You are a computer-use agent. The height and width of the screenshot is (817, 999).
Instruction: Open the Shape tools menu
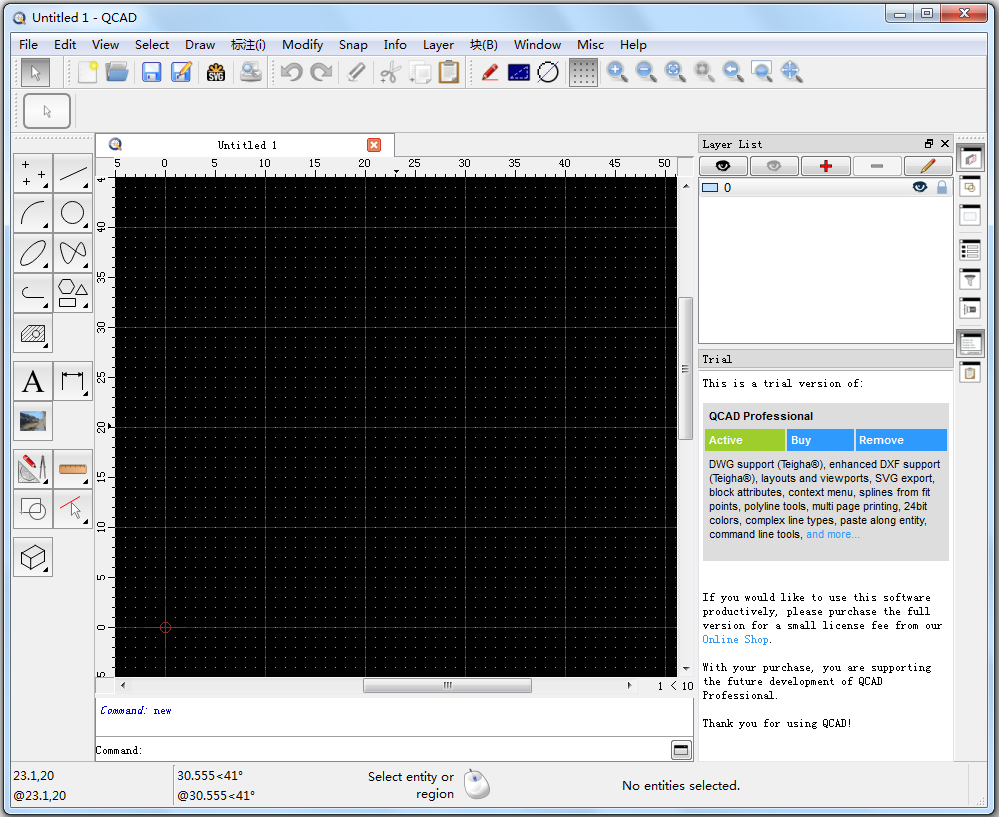pyautogui.click(x=73, y=293)
